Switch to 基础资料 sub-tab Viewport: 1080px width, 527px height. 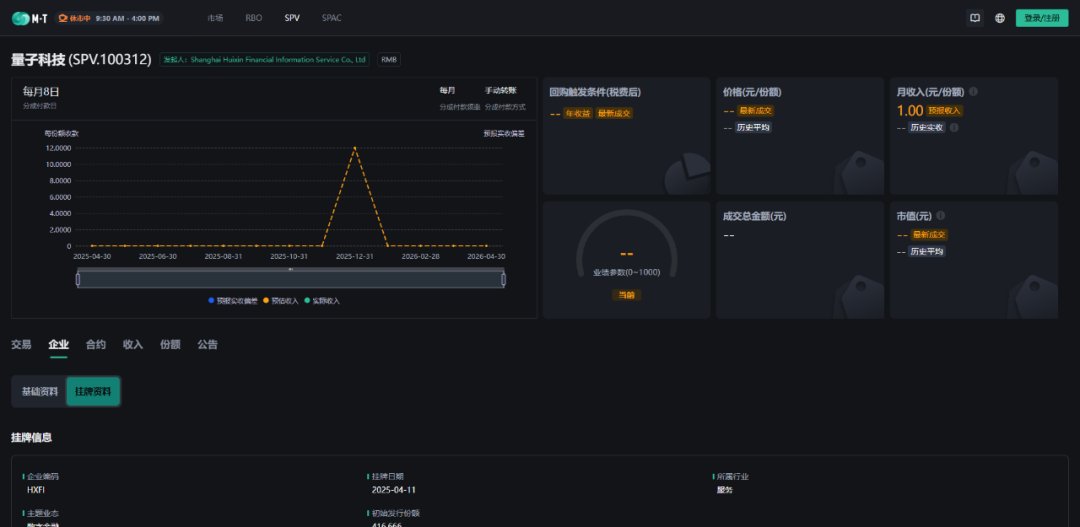(40, 392)
